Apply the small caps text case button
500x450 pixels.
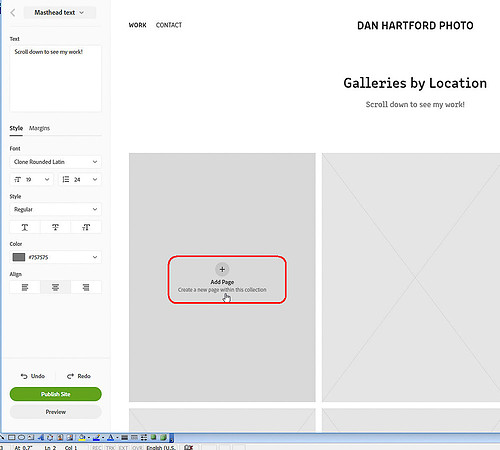pos(86,227)
